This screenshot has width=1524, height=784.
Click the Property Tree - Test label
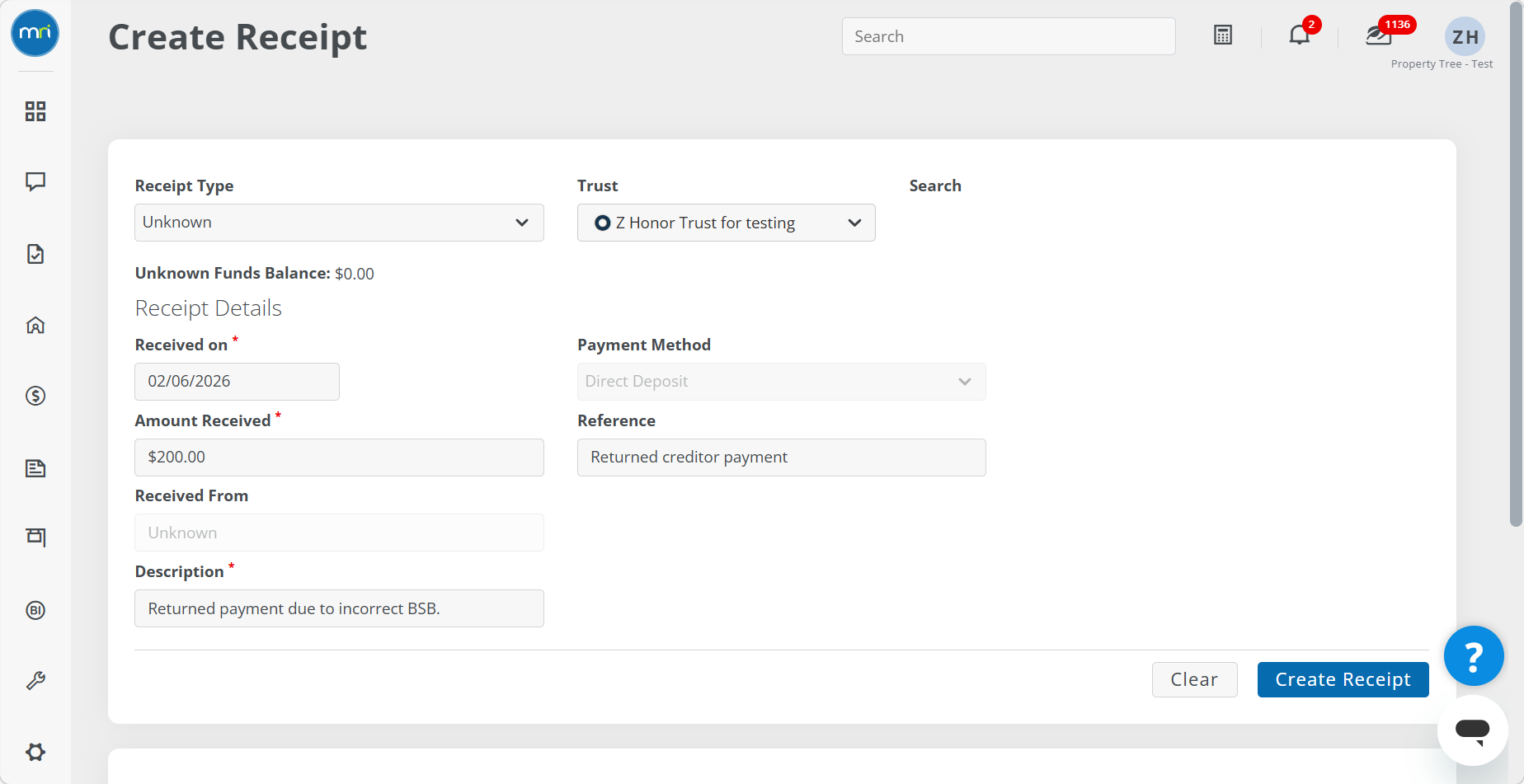pyautogui.click(x=1442, y=64)
